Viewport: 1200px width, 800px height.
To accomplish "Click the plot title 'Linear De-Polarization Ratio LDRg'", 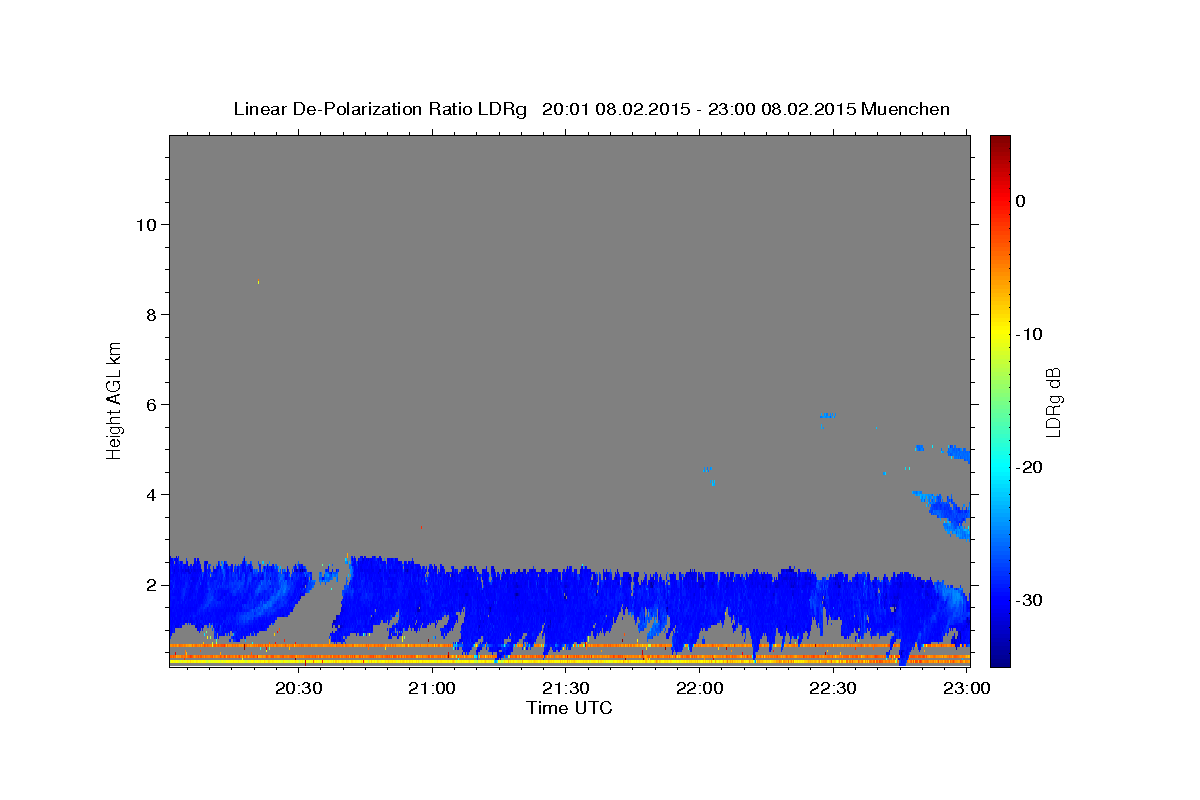I will pyautogui.click(x=380, y=109).
